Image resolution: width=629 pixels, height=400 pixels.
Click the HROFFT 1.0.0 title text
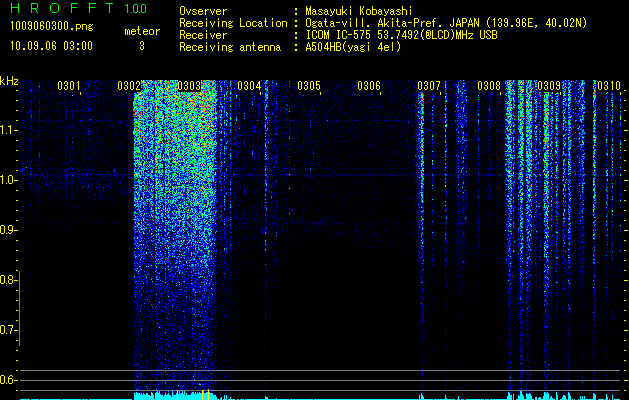point(79,8)
